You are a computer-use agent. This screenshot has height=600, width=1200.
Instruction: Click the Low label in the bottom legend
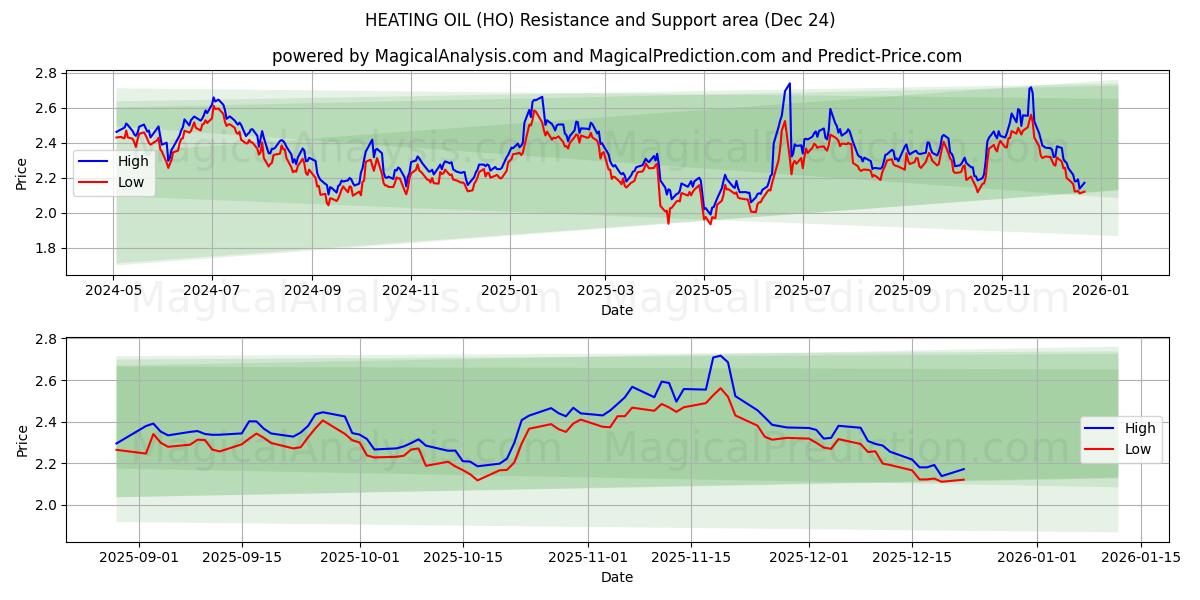point(1137,450)
